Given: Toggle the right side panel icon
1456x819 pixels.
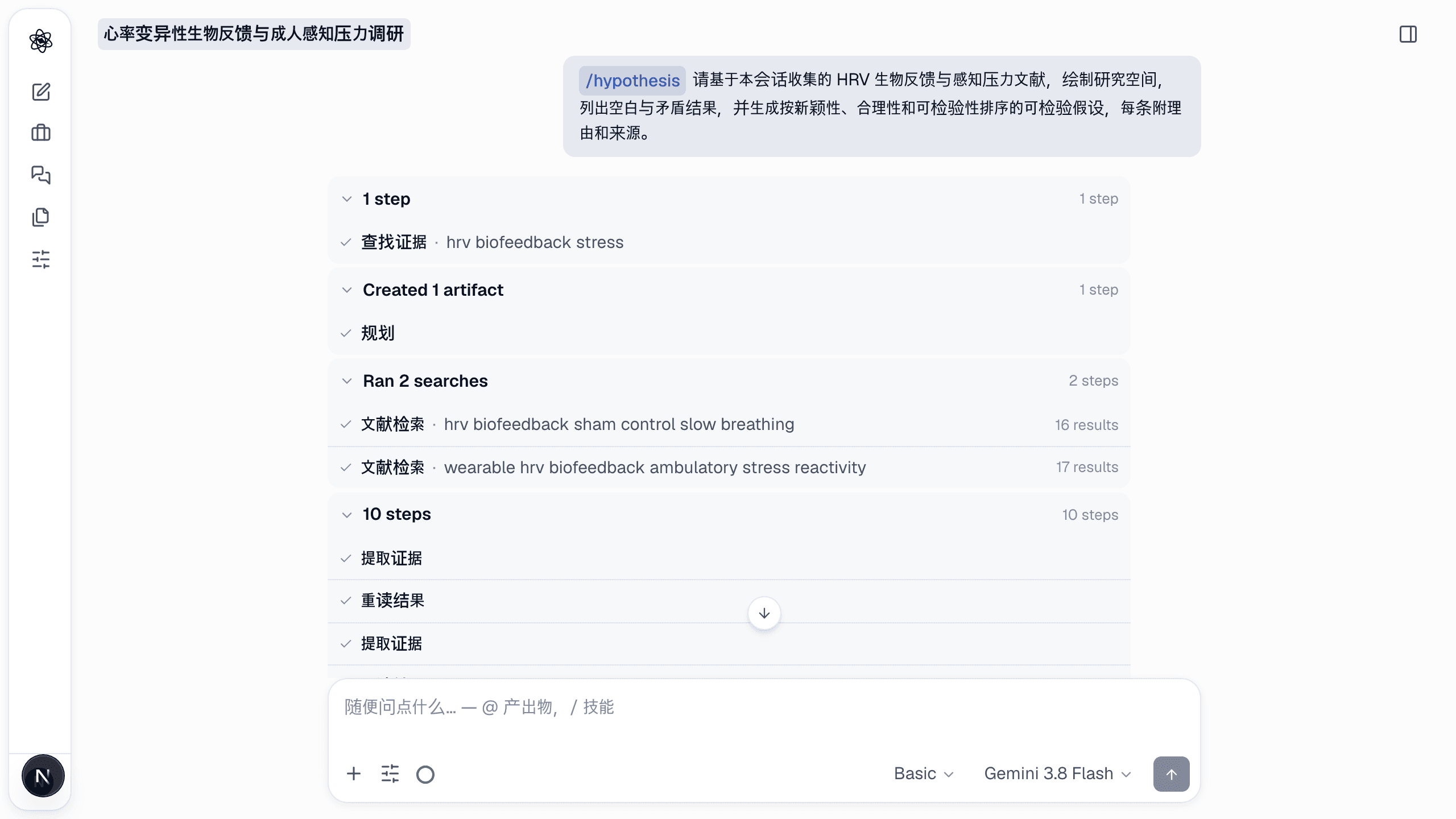Looking at the screenshot, I should (1408, 34).
